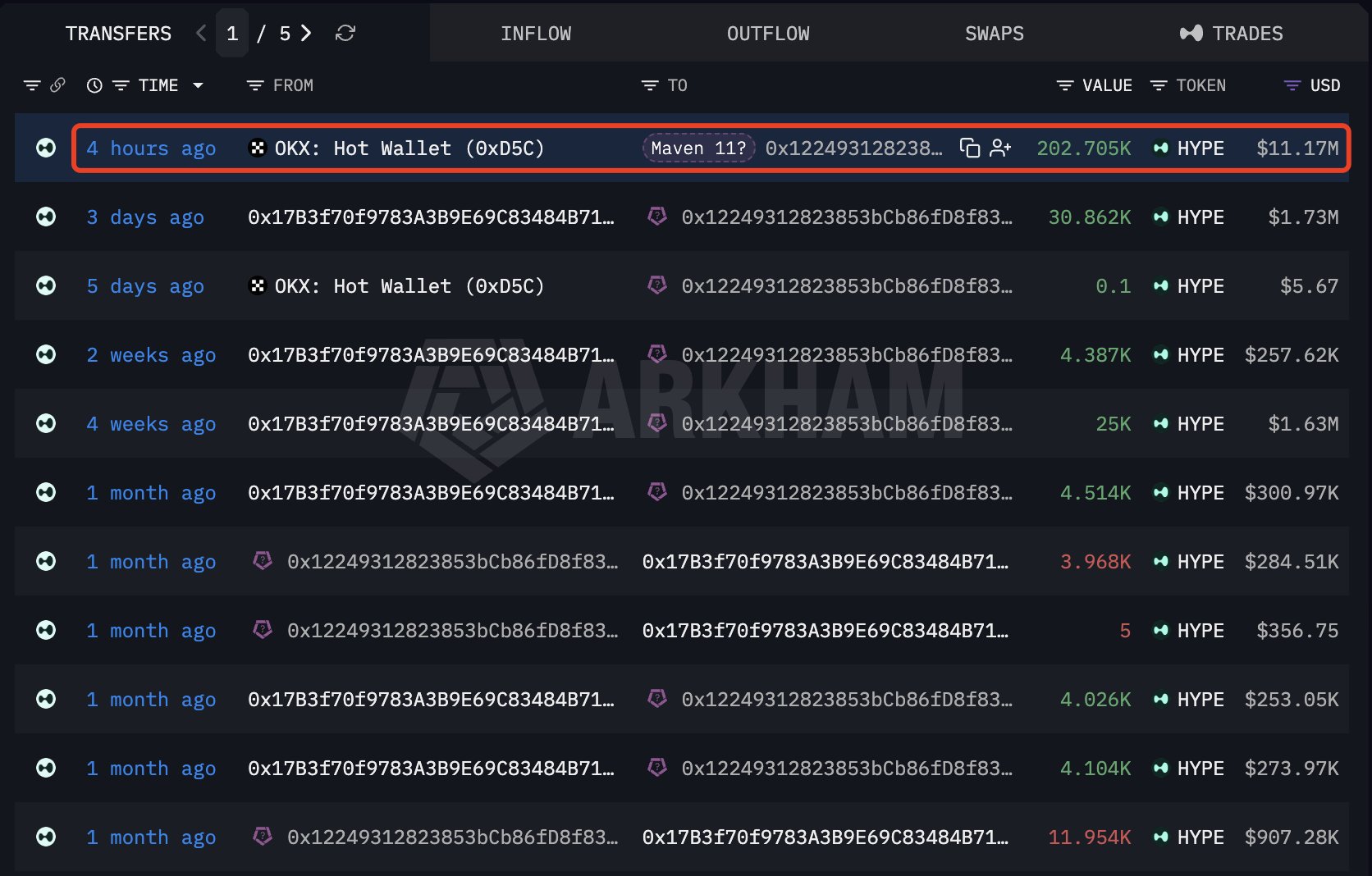Copy the Maven 11? address
Viewport: 1372px width, 876px height.
(970, 148)
